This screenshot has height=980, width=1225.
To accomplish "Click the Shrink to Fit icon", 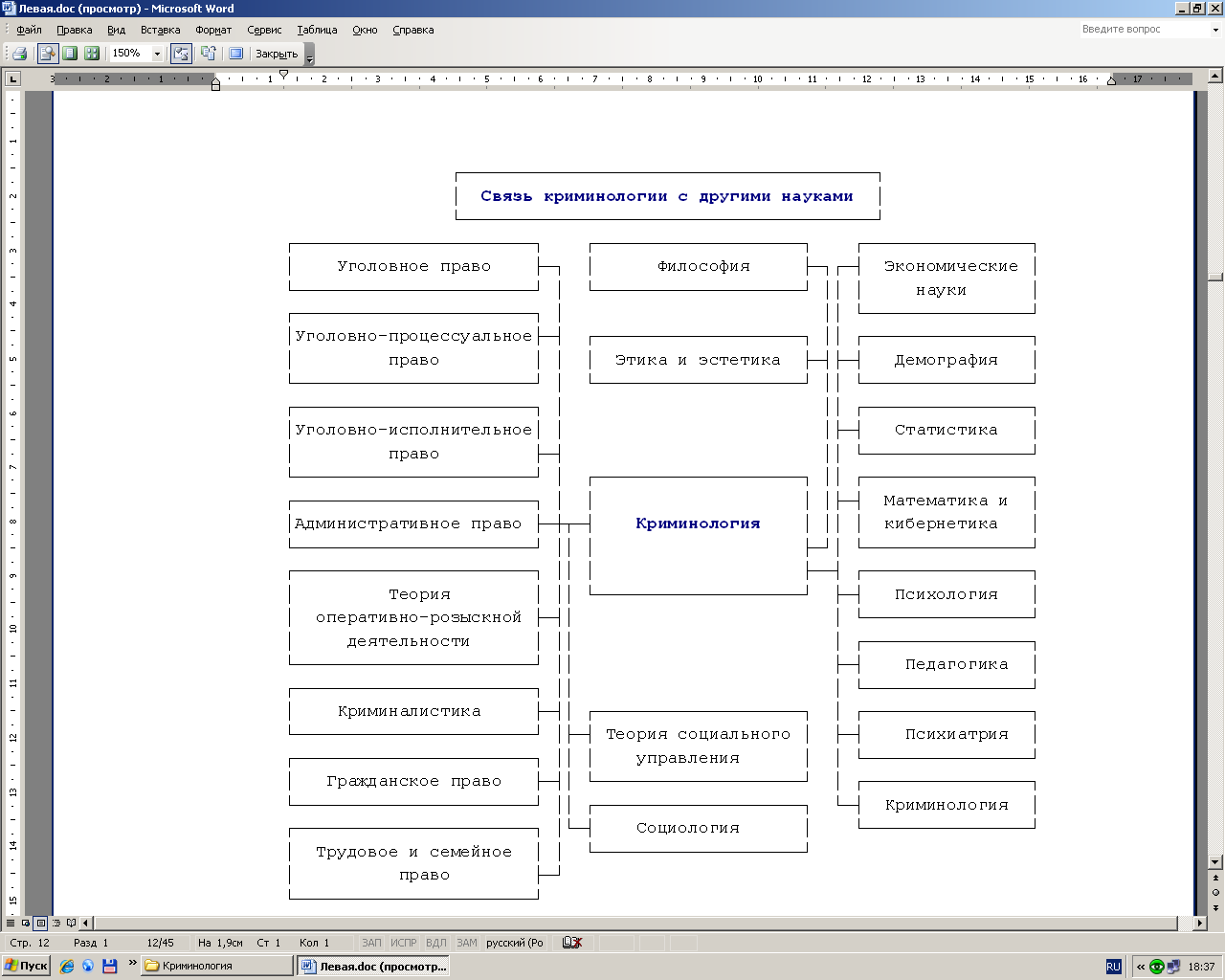I will 208,54.
